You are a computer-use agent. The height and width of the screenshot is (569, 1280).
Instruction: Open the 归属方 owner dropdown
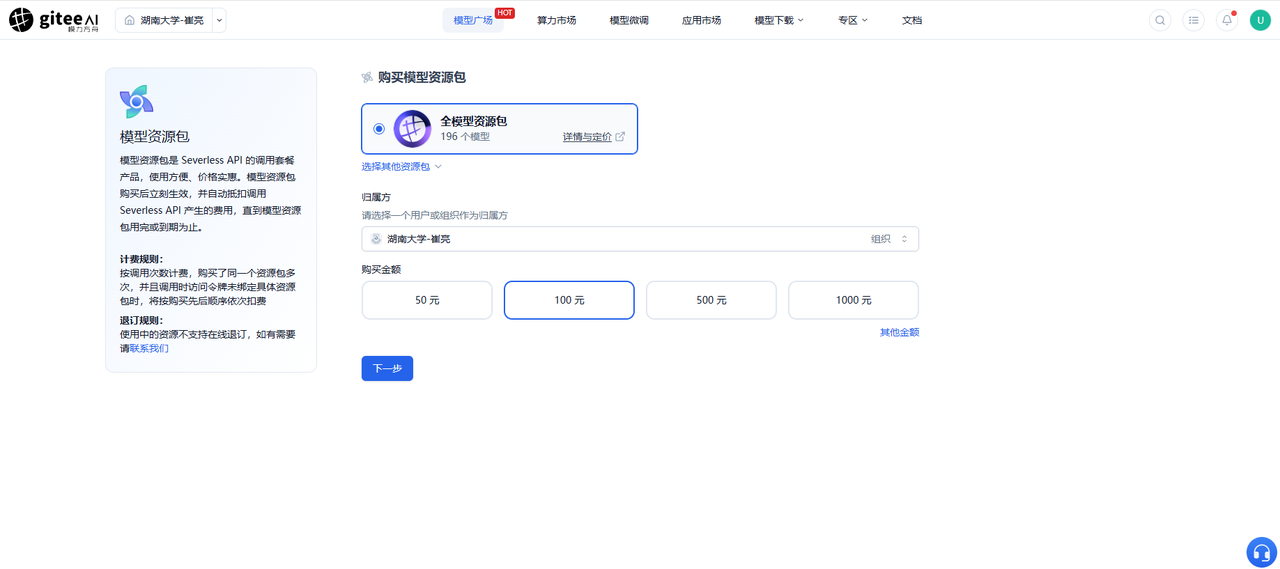(x=640, y=239)
